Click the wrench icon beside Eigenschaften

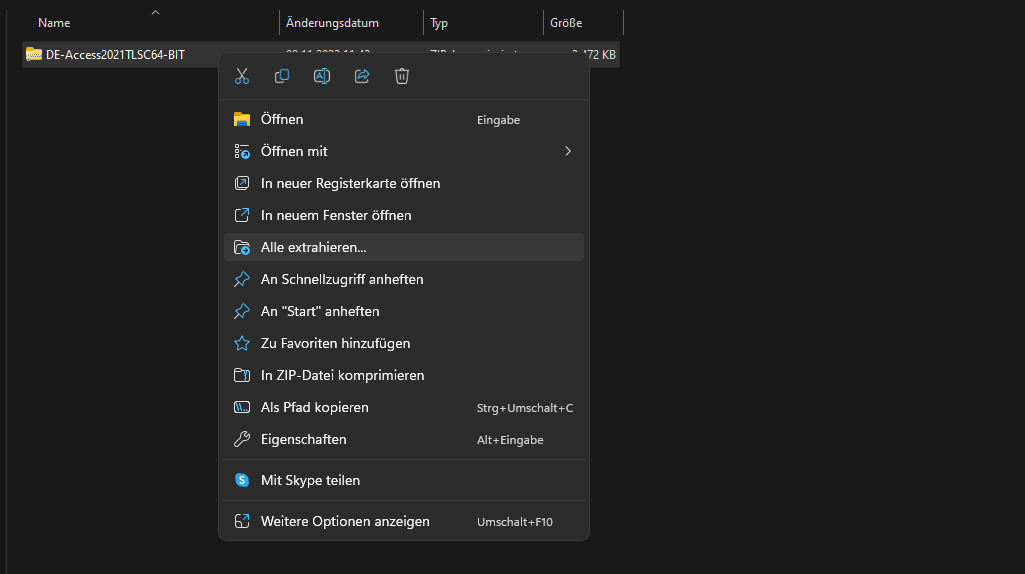pyautogui.click(x=242, y=439)
